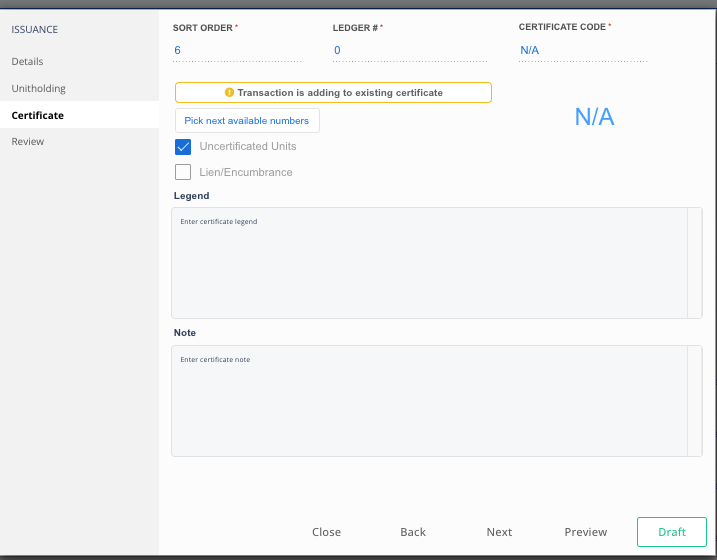Click the Close button
The image size is (717, 560).
326,532
